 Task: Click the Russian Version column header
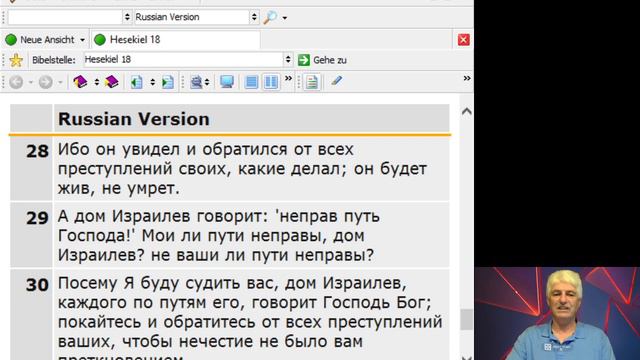(x=252, y=119)
